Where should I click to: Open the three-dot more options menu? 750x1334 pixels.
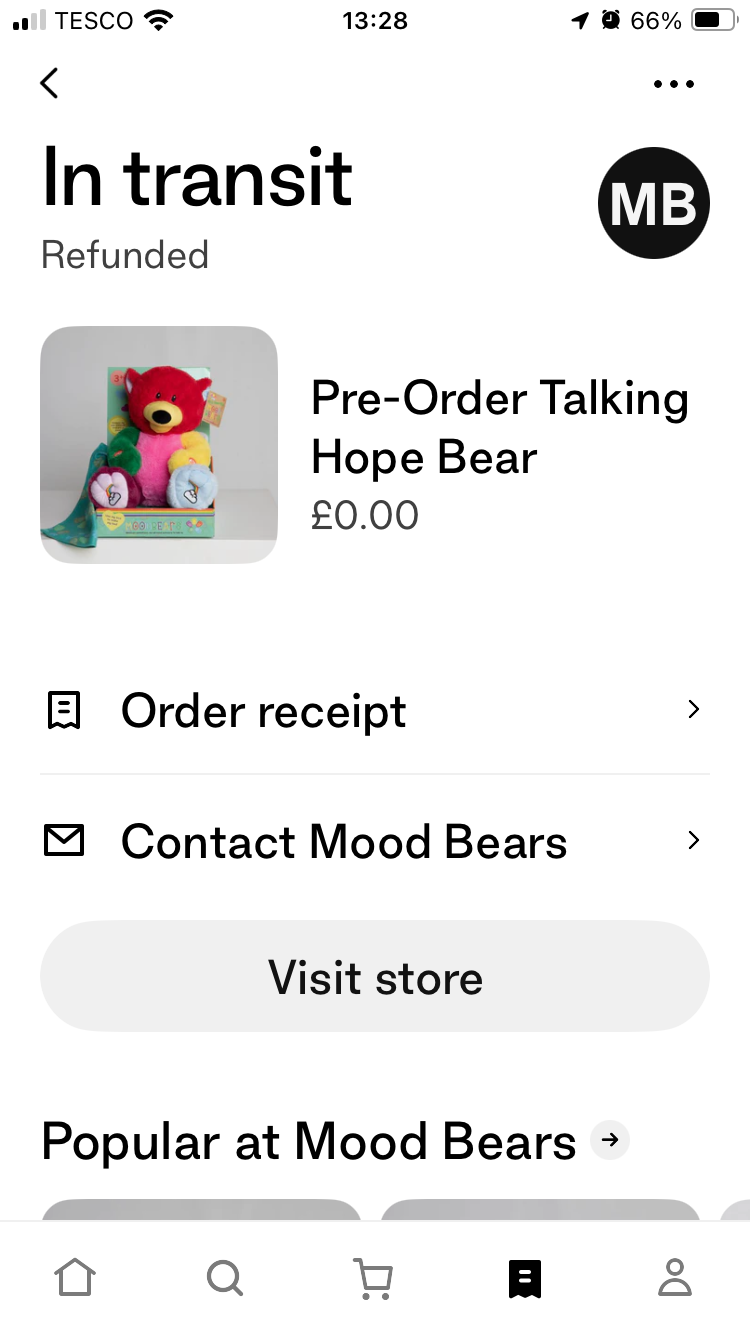tap(673, 84)
